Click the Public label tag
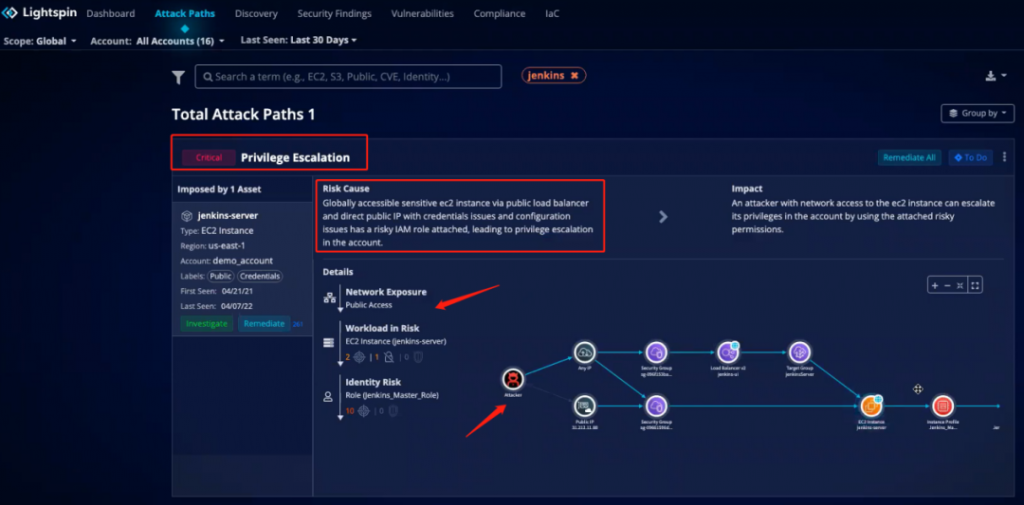 point(221,276)
